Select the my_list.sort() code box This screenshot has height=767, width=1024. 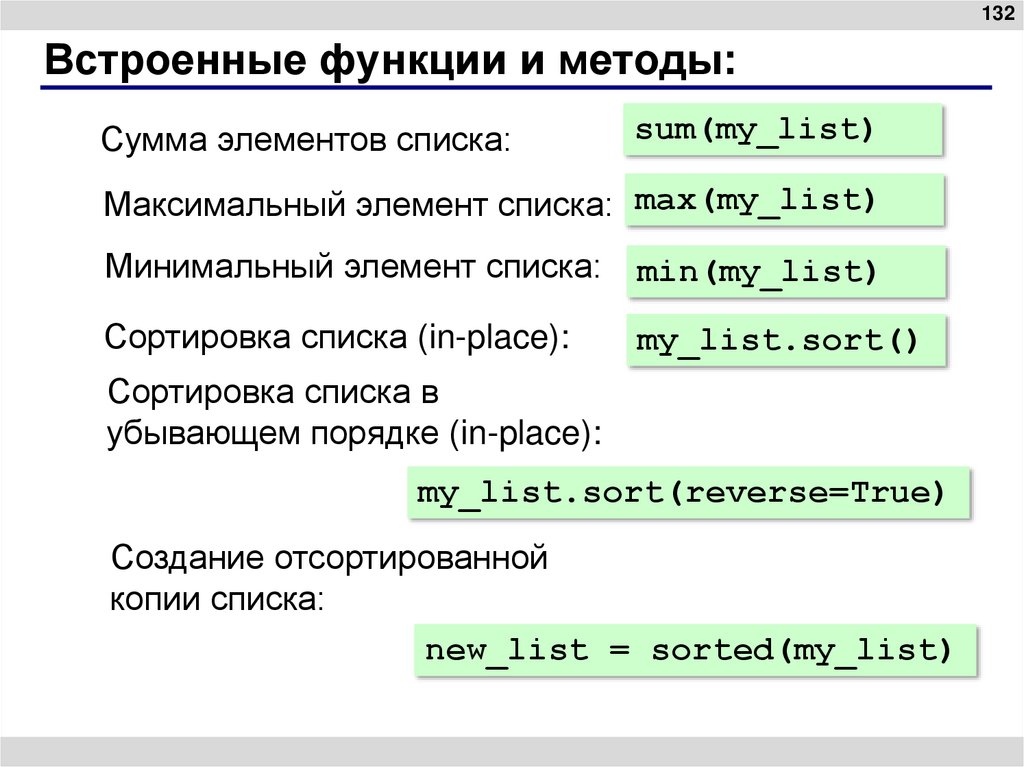(x=786, y=340)
